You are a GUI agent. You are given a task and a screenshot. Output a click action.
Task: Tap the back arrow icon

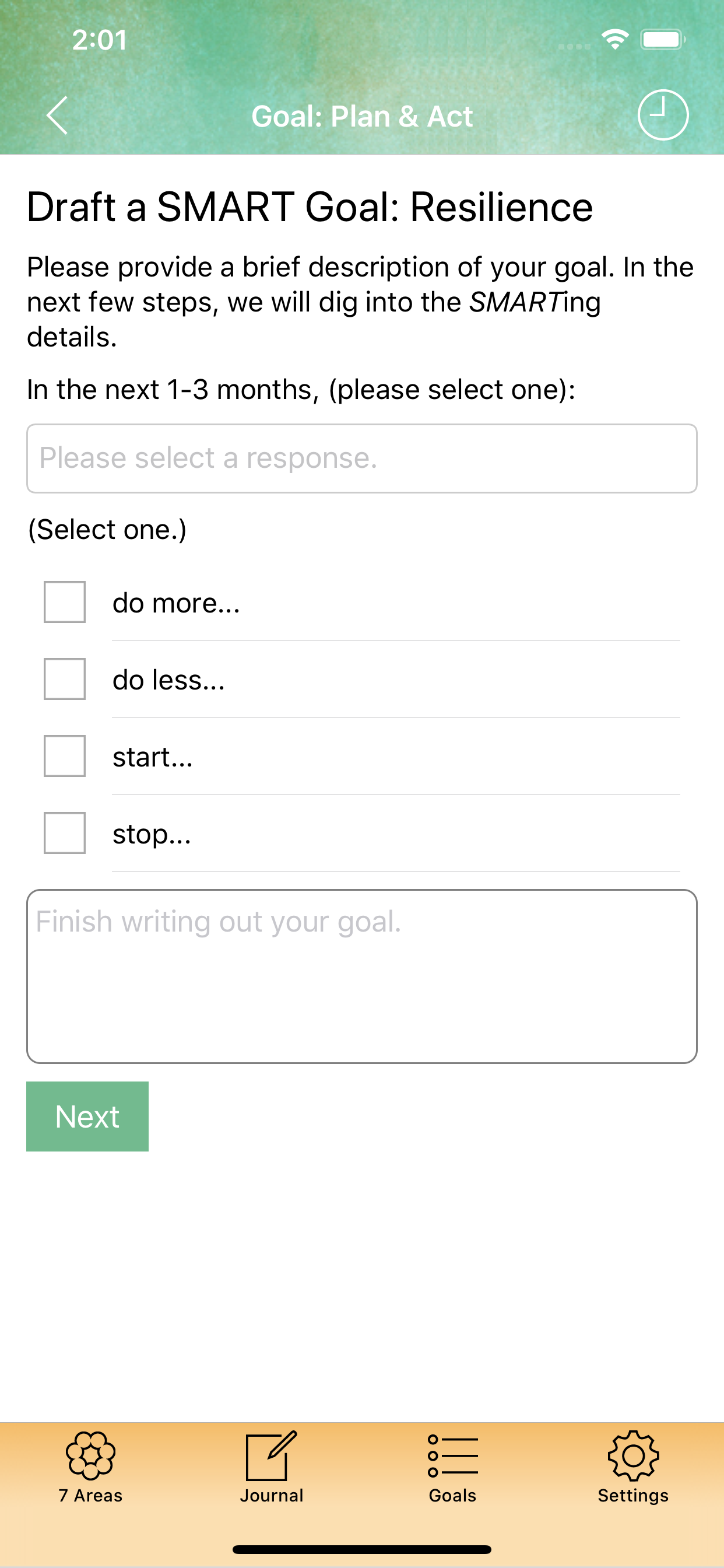point(57,115)
